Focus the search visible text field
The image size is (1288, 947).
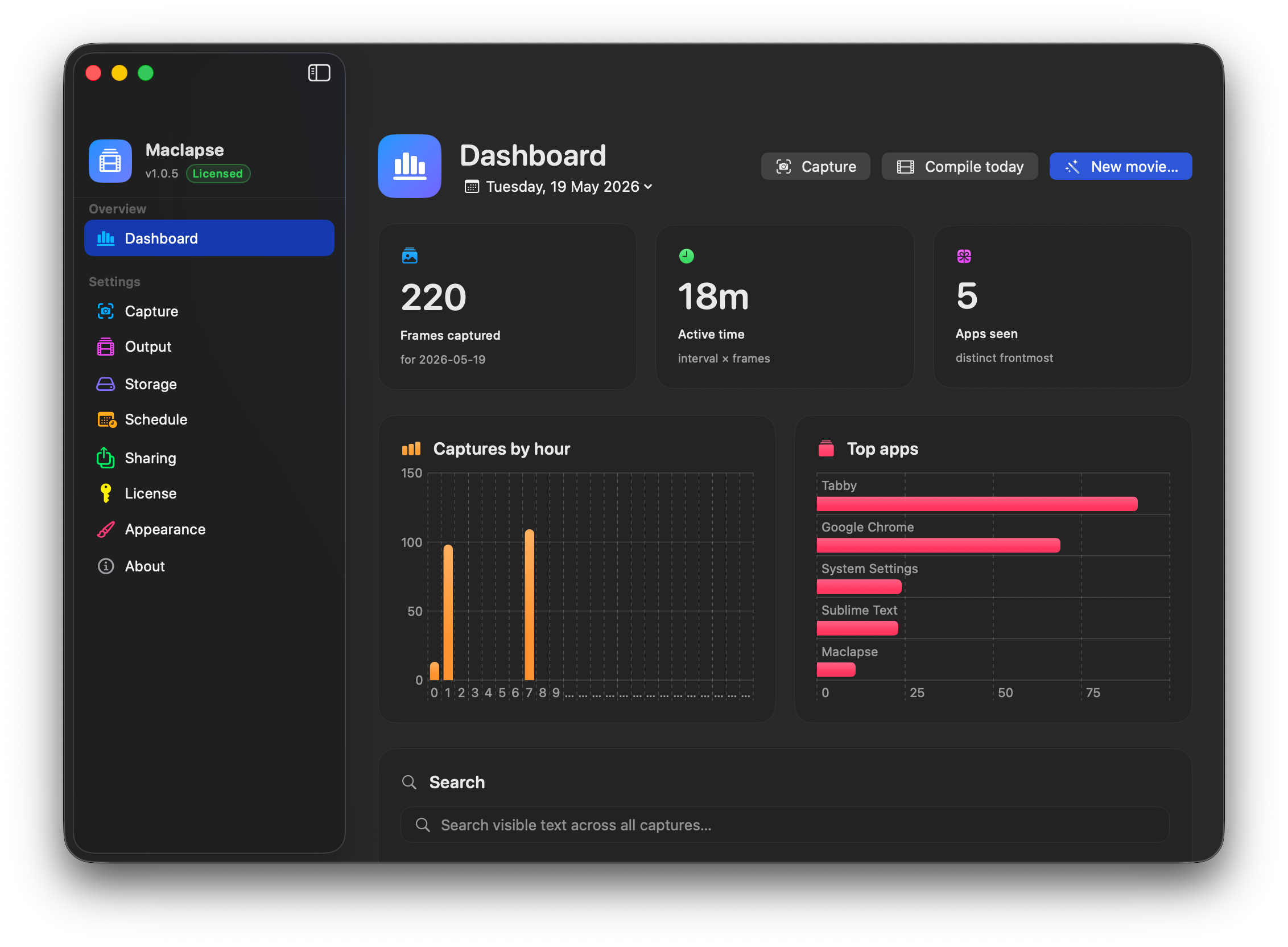(785, 825)
